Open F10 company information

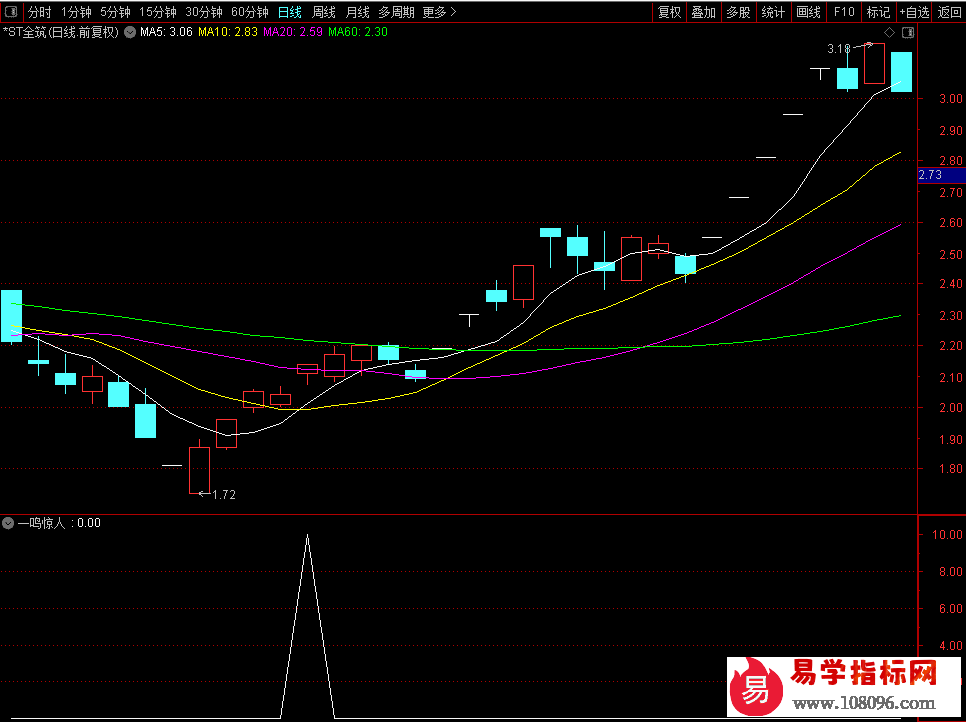pos(844,12)
